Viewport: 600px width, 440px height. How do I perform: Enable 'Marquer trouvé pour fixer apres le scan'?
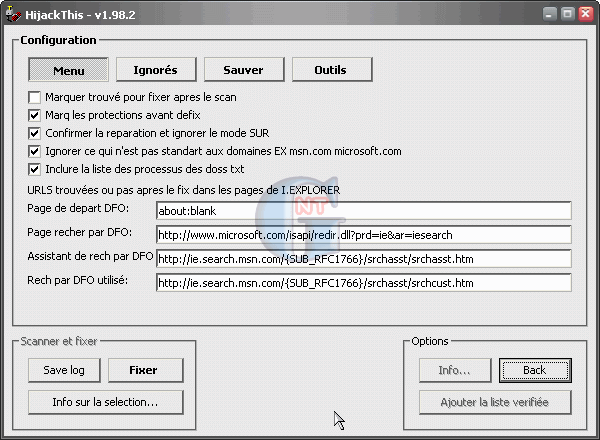pyautogui.click(x=34, y=97)
